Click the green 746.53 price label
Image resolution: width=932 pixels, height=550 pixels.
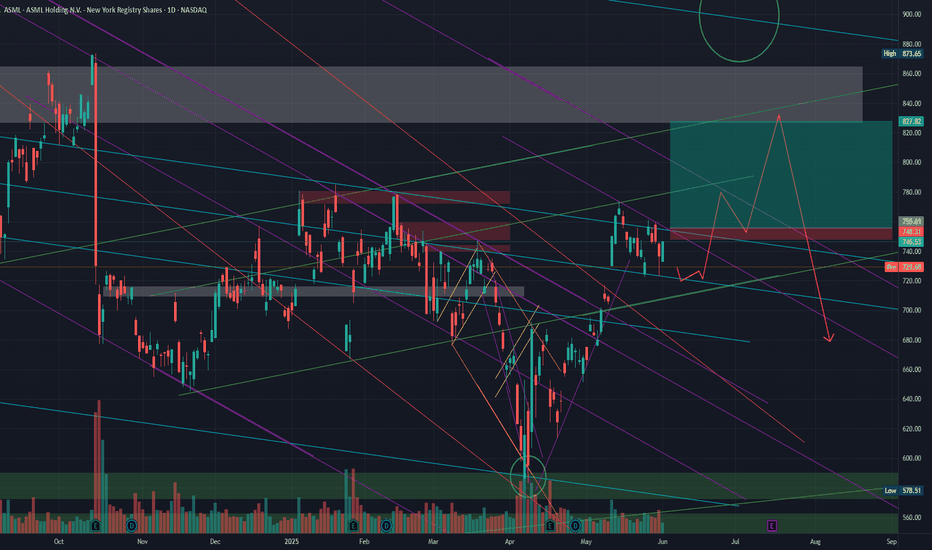(x=912, y=242)
